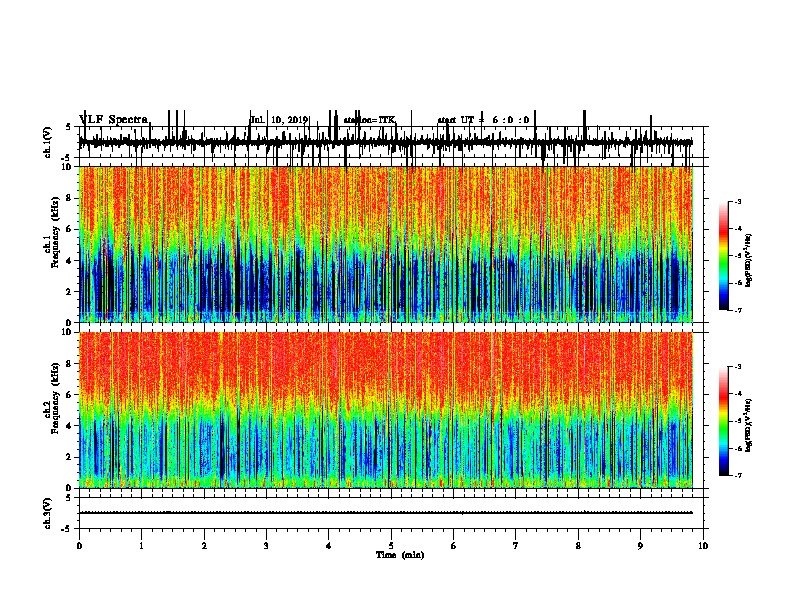Click time axis tick label "2"
The height and width of the screenshot is (612, 792).
pos(204,546)
